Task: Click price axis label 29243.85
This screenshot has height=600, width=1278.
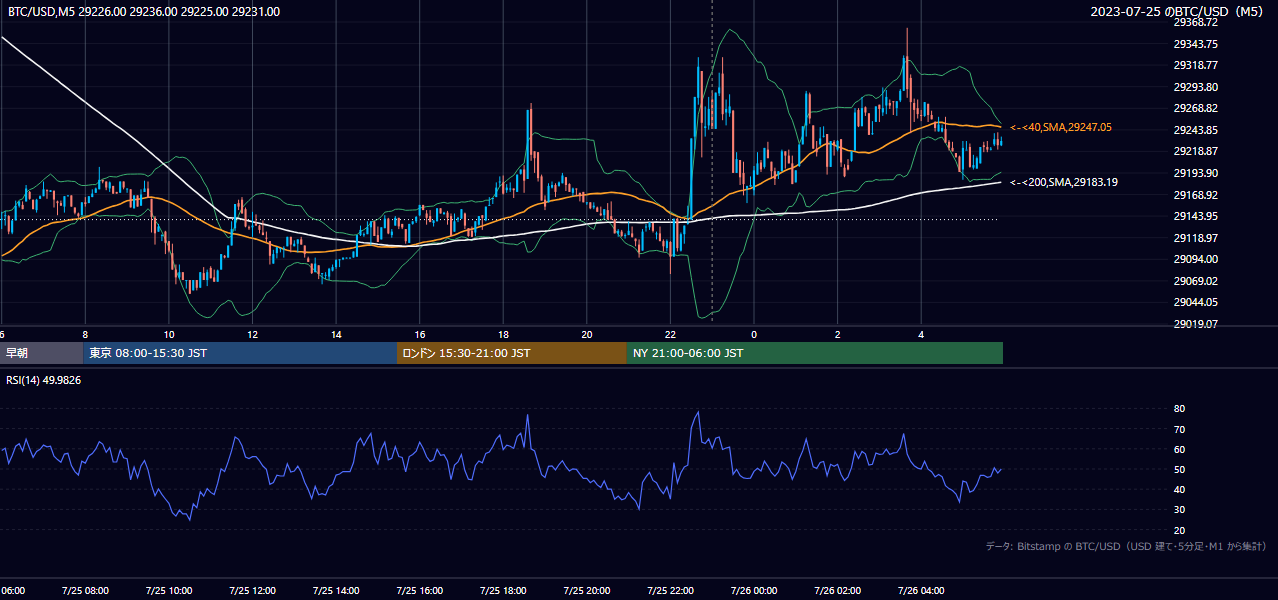Action: coord(1196,130)
